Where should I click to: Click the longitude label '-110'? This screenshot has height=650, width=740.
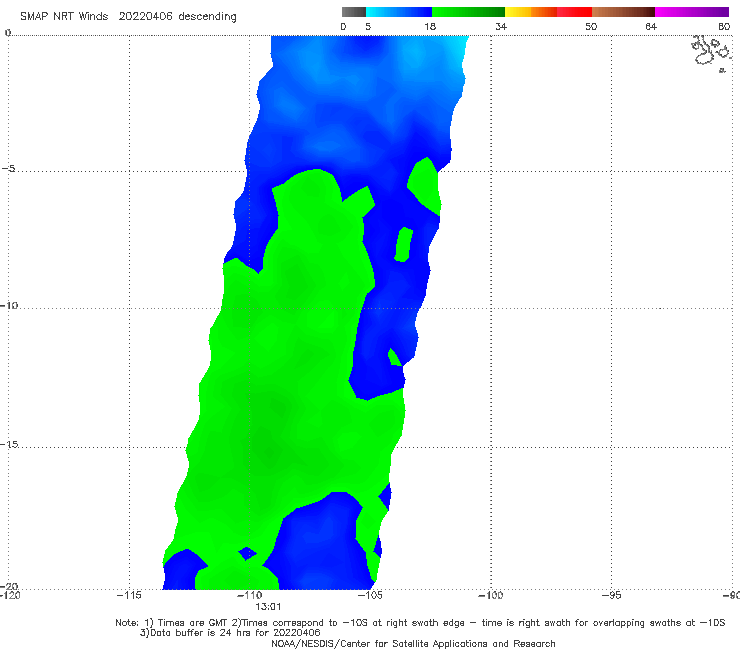pos(249,595)
